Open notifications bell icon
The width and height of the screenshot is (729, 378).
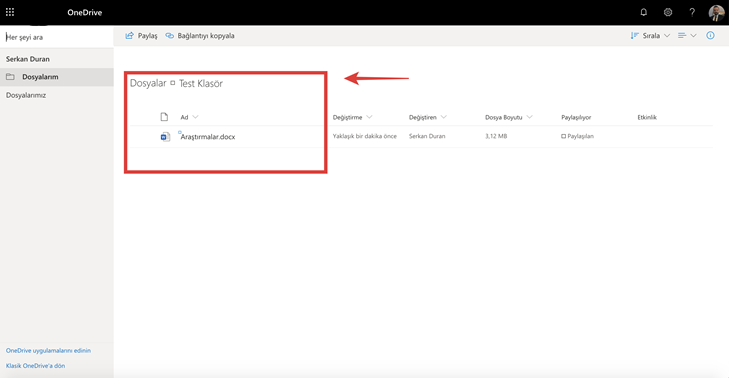tap(643, 12)
